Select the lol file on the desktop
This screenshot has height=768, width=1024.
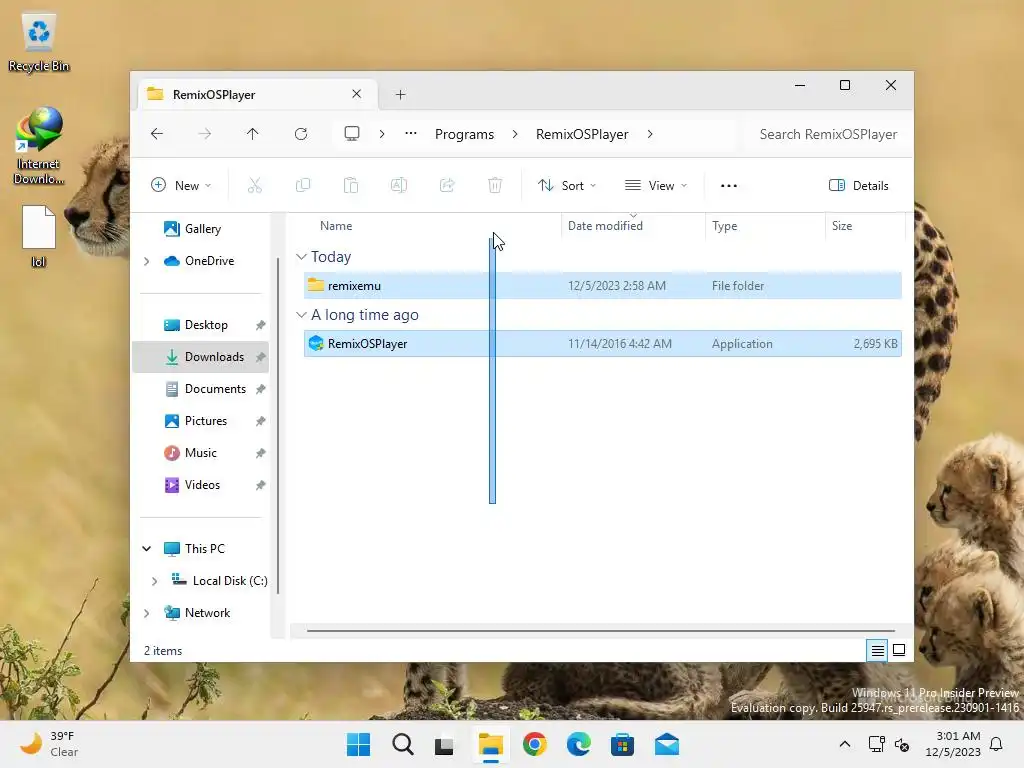coord(39,236)
